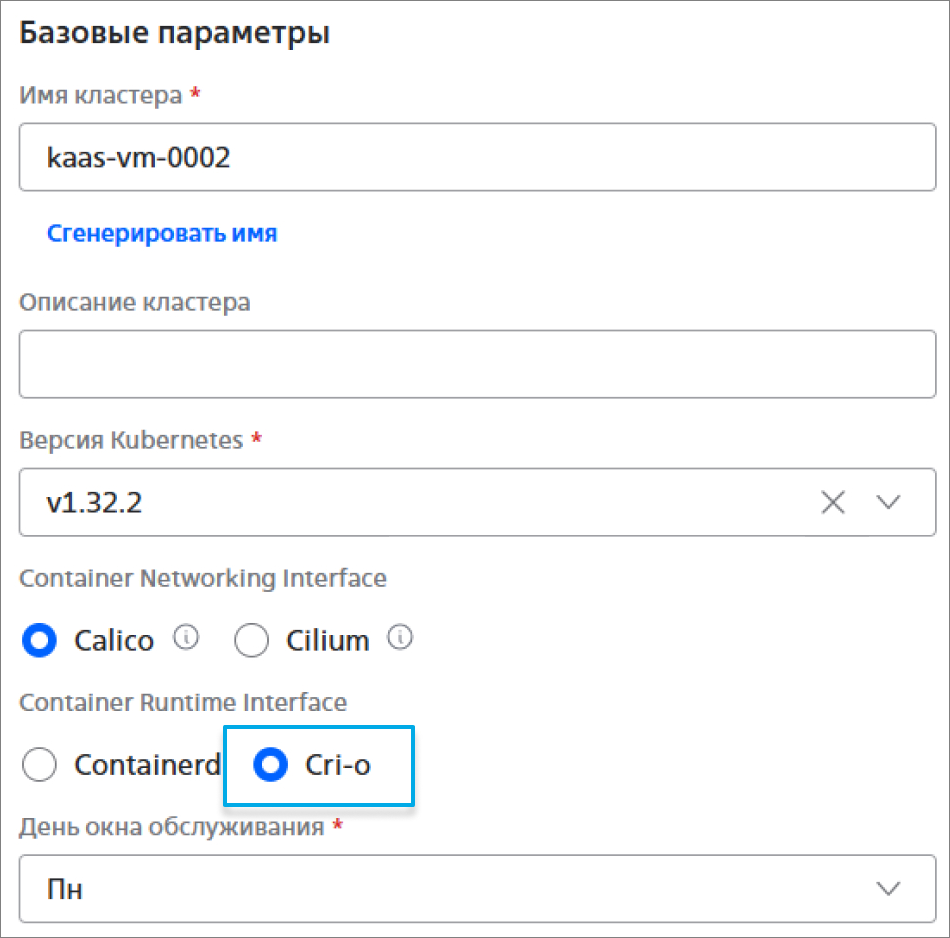
Task: Open the maintenance day dropdown arrow
Action: (x=888, y=888)
